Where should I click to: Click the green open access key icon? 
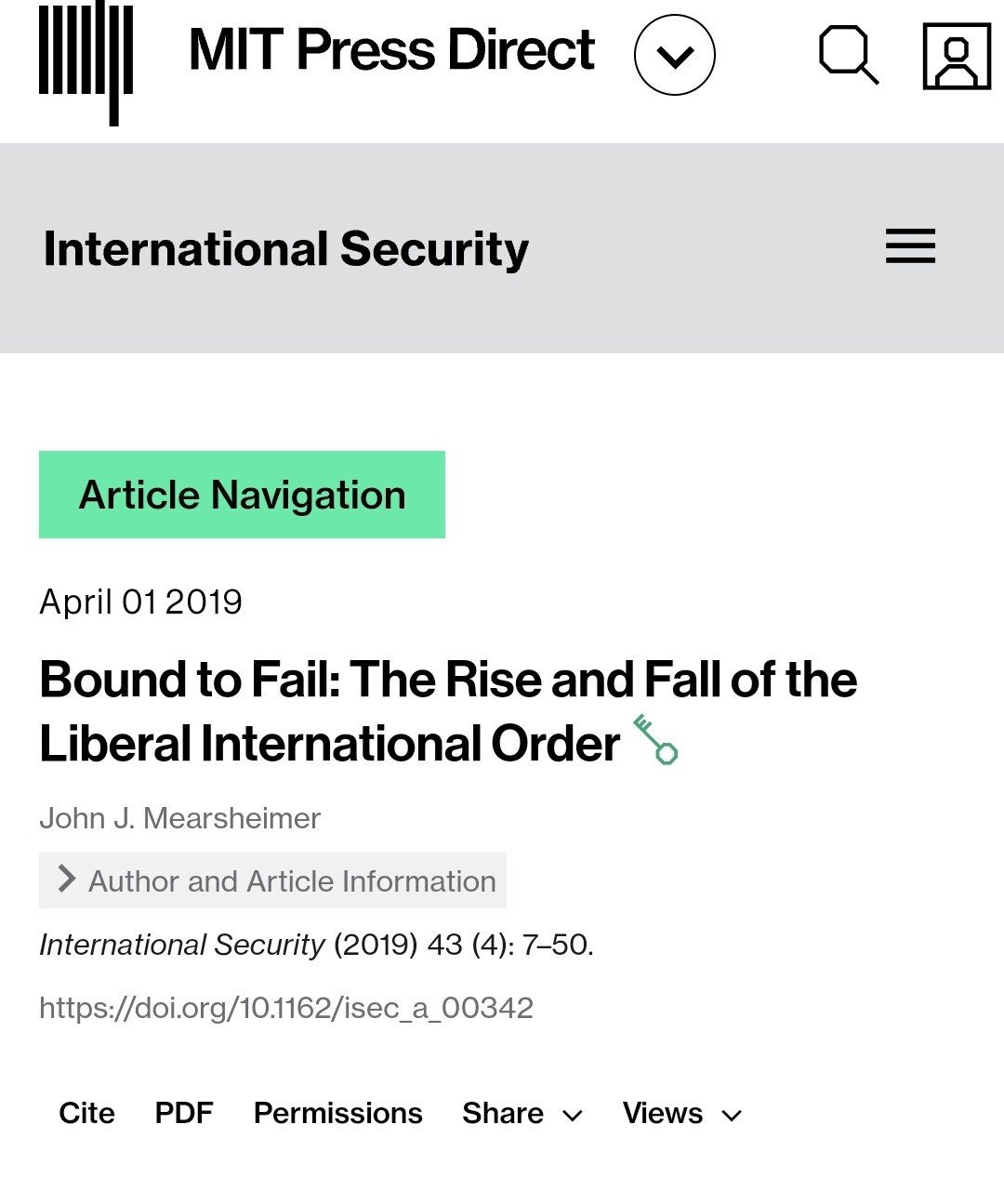pyautogui.click(x=655, y=739)
